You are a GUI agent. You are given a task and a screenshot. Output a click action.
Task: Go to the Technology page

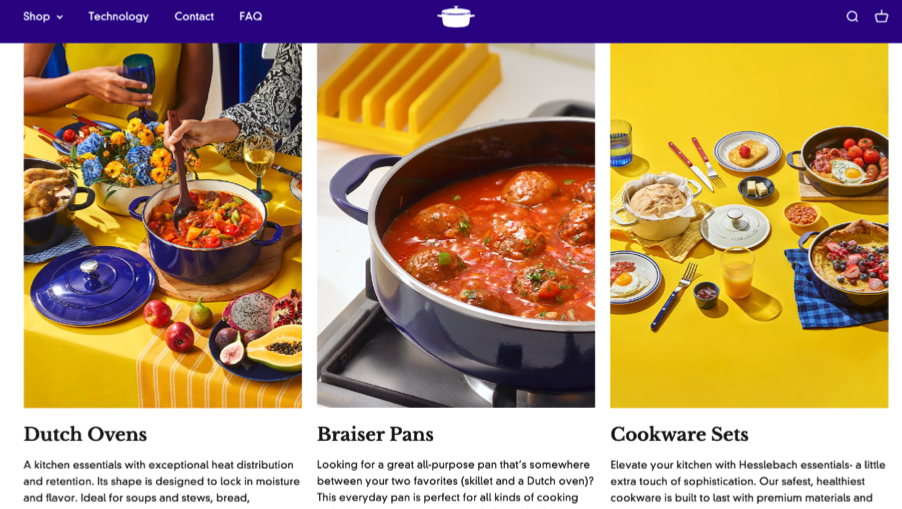point(119,17)
